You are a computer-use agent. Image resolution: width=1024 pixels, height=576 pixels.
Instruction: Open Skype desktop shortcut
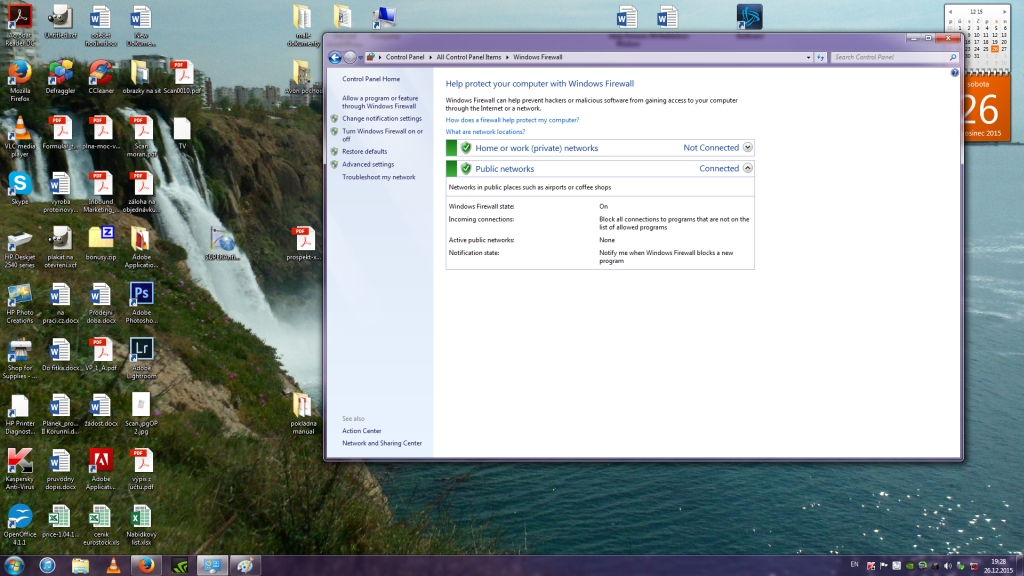pyautogui.click(x=19, y=184)
